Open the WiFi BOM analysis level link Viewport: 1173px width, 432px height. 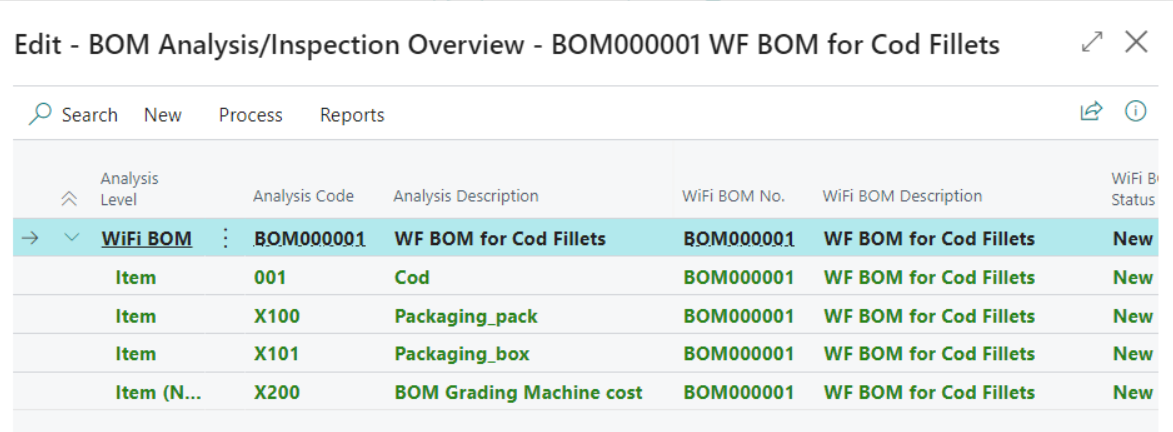(146, 238)
